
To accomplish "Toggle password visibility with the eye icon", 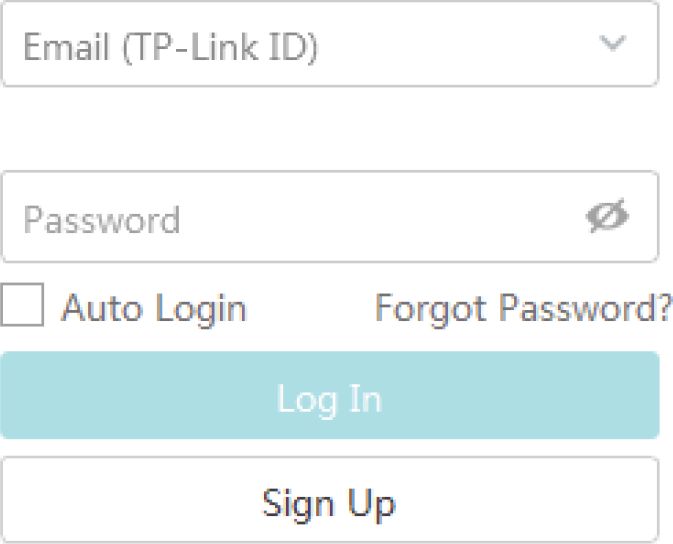I will [x=607, y=217].
